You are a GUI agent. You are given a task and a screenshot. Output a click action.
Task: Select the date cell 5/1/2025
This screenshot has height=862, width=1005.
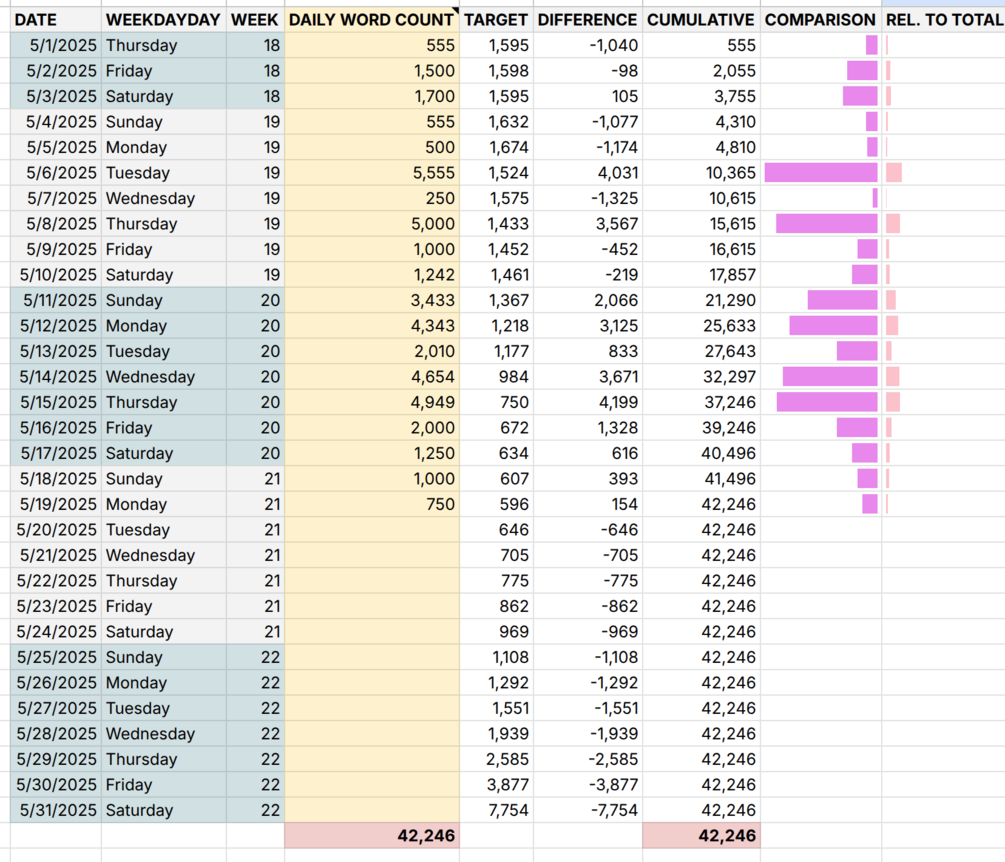[x=56, y=46]
